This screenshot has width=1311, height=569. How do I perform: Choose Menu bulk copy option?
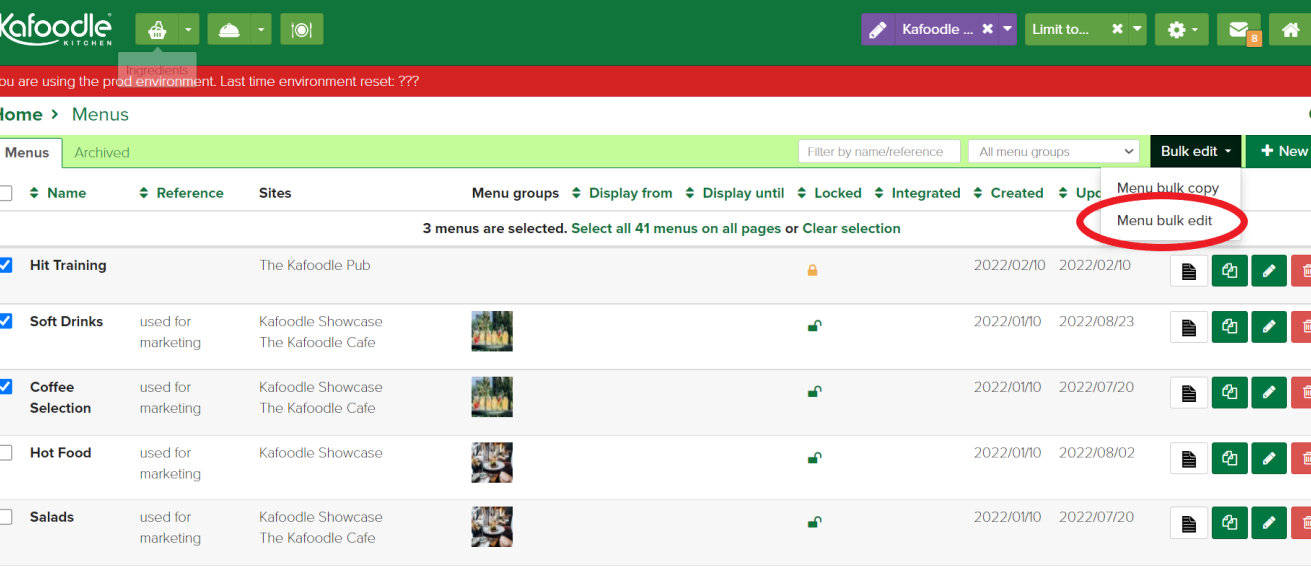[1168, 188]
